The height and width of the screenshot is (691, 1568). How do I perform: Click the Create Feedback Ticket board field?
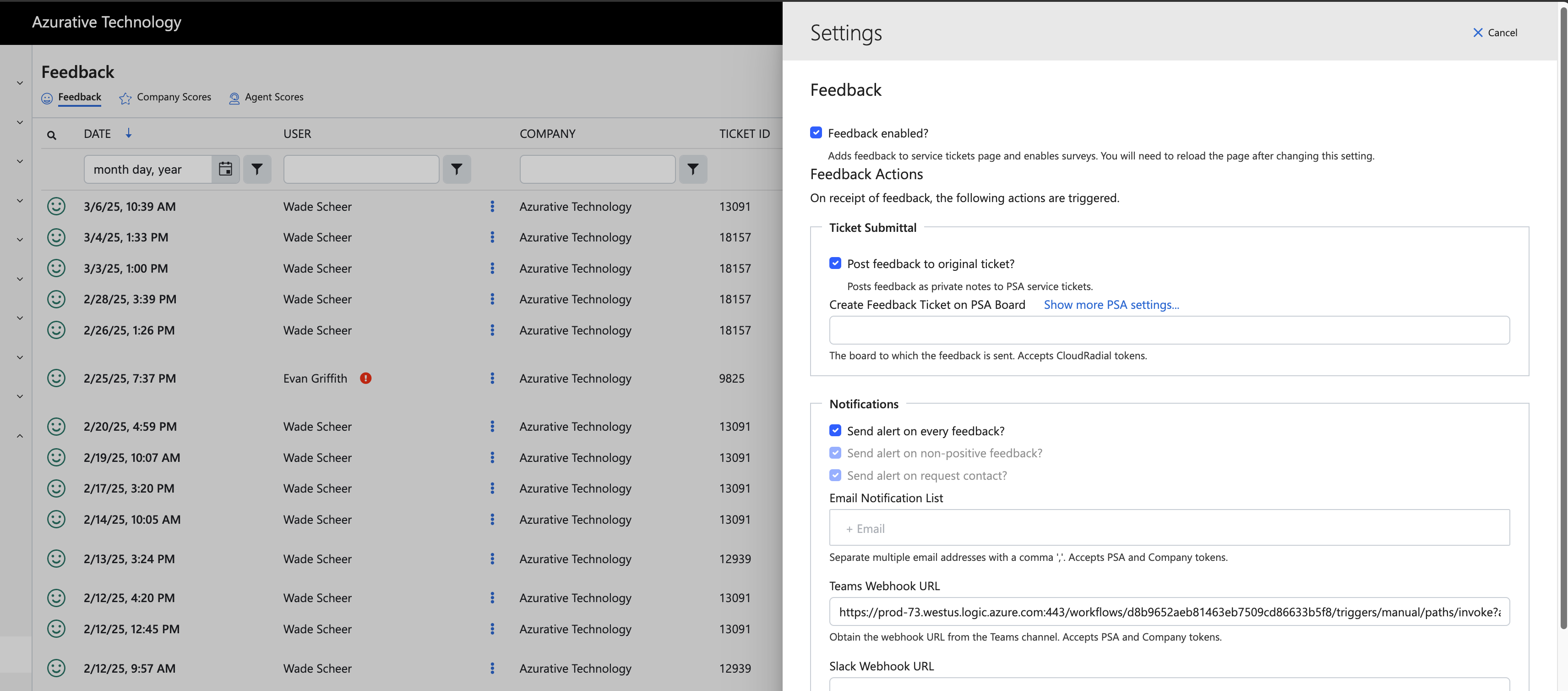[1169, 330]
